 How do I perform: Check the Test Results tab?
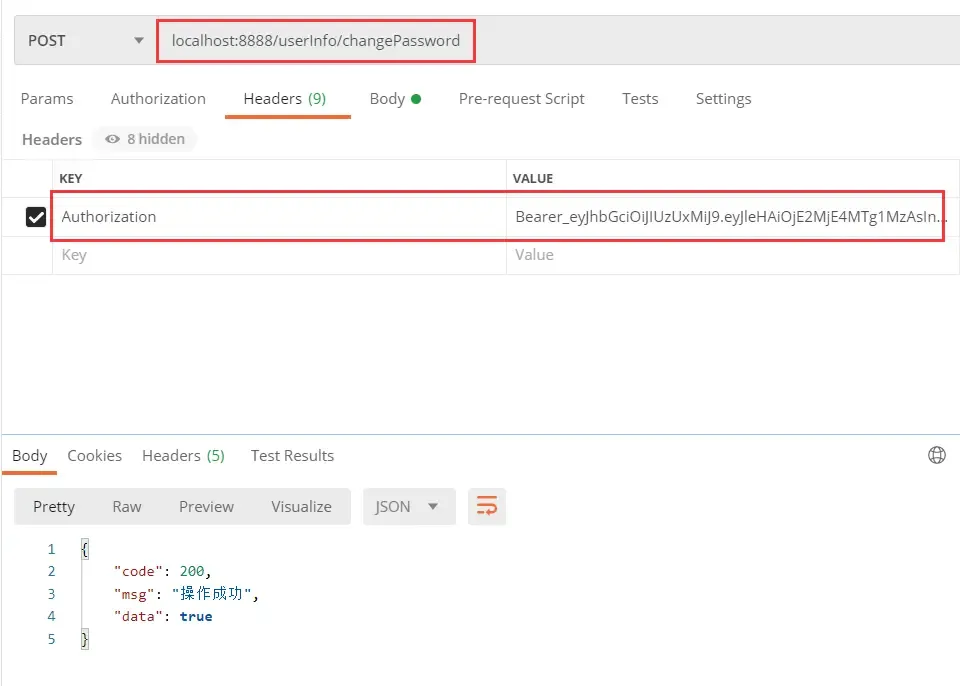(x=291, y=455)
